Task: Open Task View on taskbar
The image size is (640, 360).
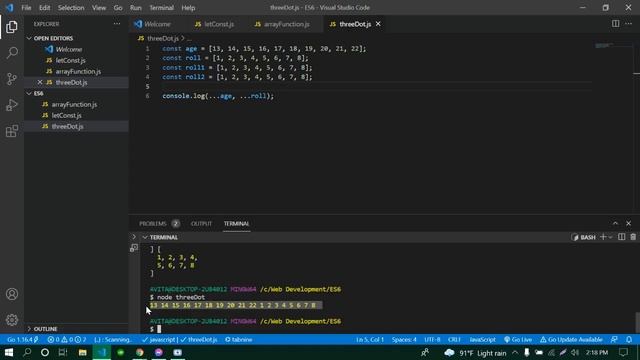Action: click(x=62, y=352)
